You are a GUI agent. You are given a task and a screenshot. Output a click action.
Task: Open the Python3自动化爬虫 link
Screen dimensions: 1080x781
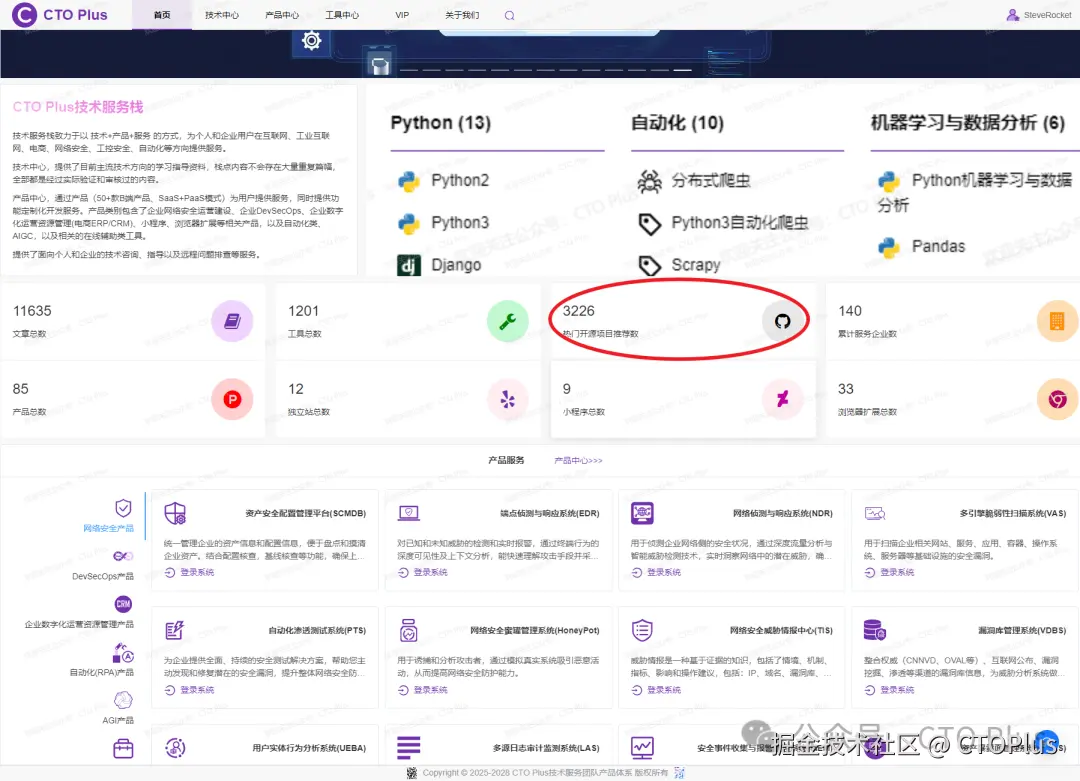pos(740,222)
